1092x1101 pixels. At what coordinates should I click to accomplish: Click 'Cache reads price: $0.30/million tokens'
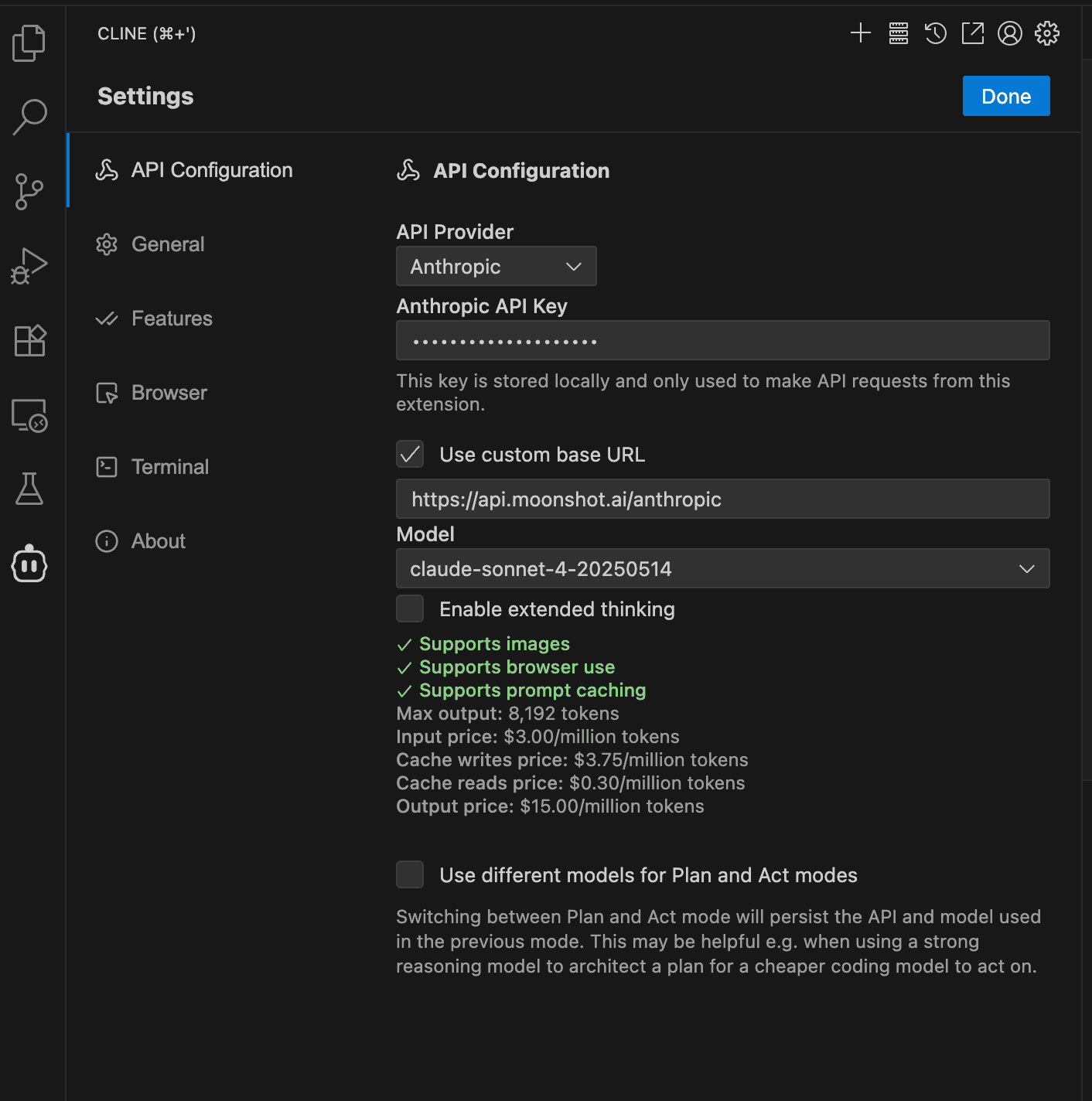[571, 783]
